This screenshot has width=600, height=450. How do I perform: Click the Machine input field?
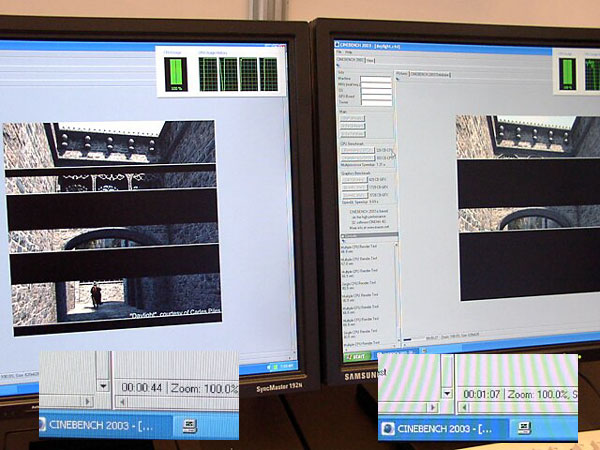coord(376,79)
